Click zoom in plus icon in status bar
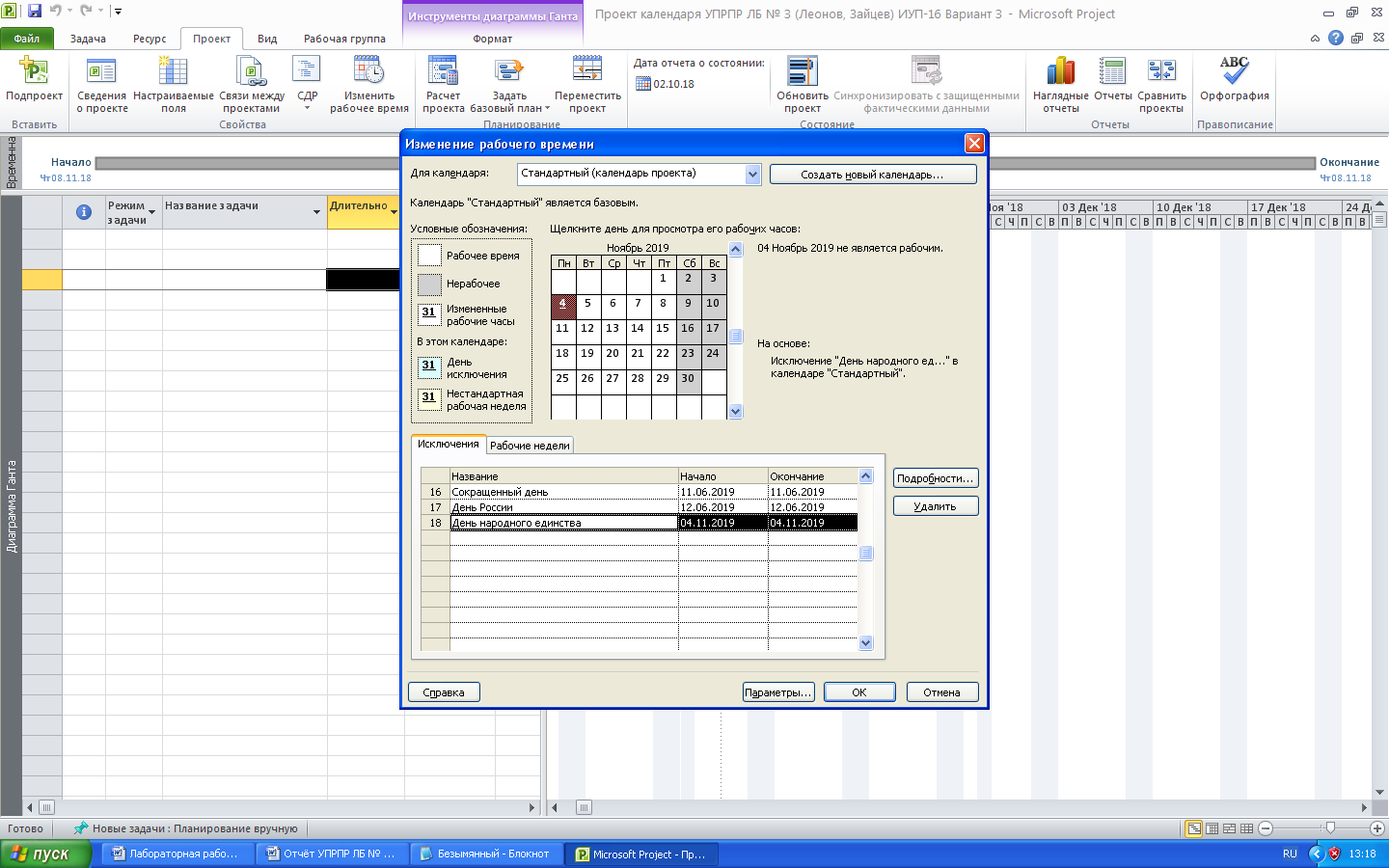Screen dimensions: 1389x868 pyautogui.click(x=1377, y=828)
